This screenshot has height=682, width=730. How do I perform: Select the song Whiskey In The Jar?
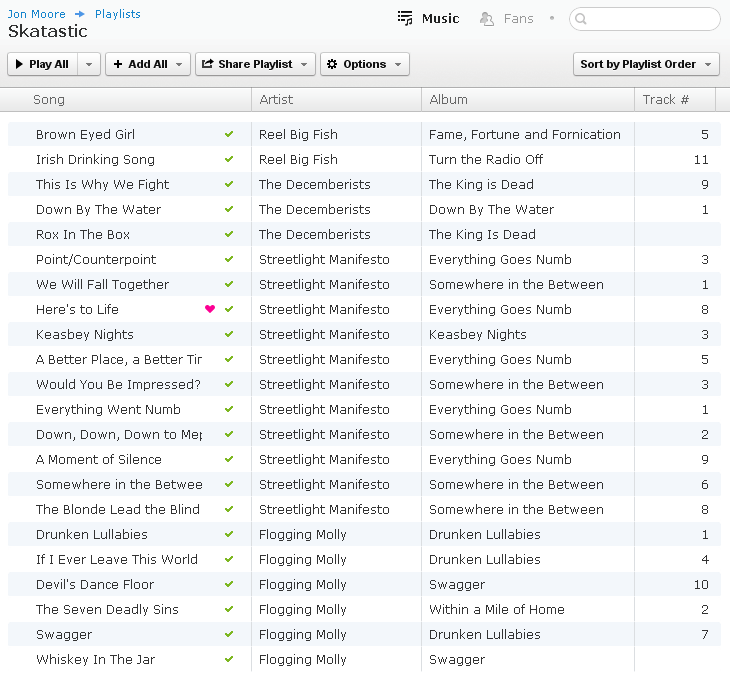(95, 660)
